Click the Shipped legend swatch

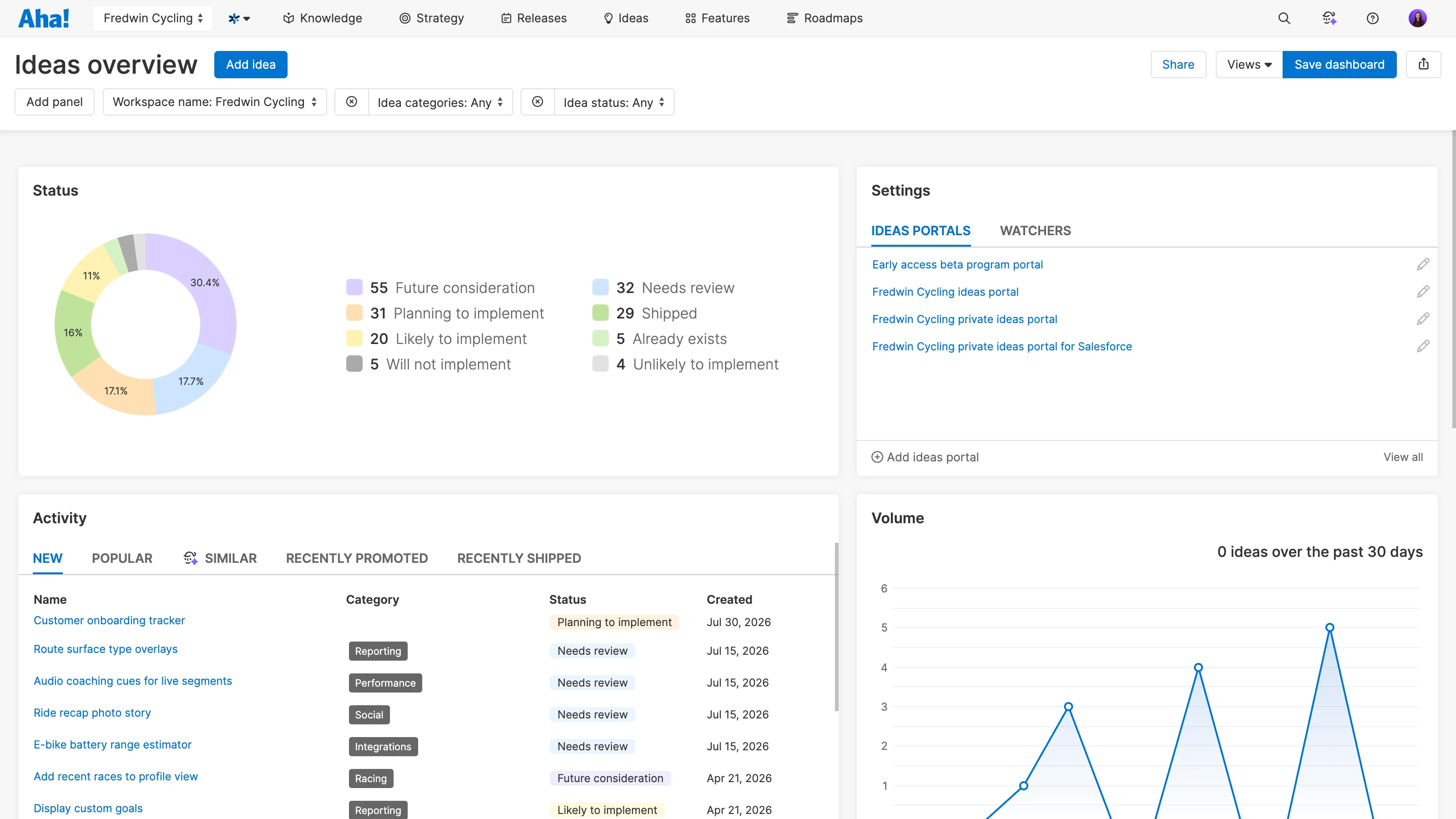(600, 313)
